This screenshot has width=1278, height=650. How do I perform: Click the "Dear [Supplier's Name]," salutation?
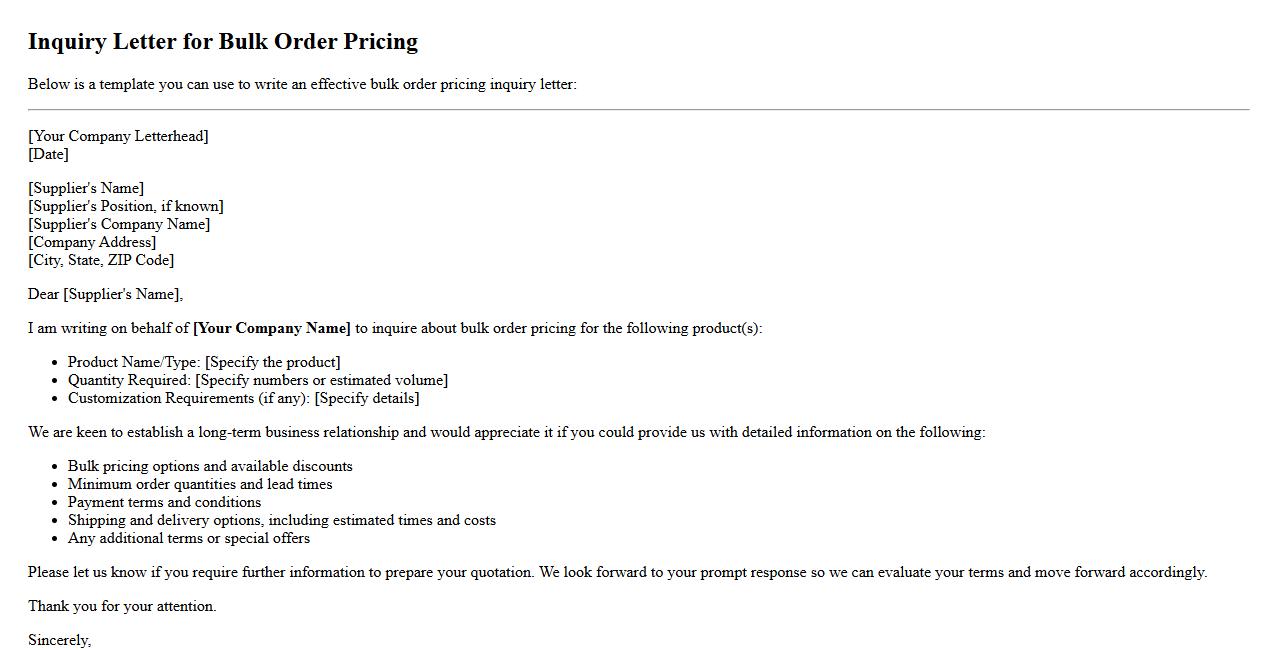106,294
